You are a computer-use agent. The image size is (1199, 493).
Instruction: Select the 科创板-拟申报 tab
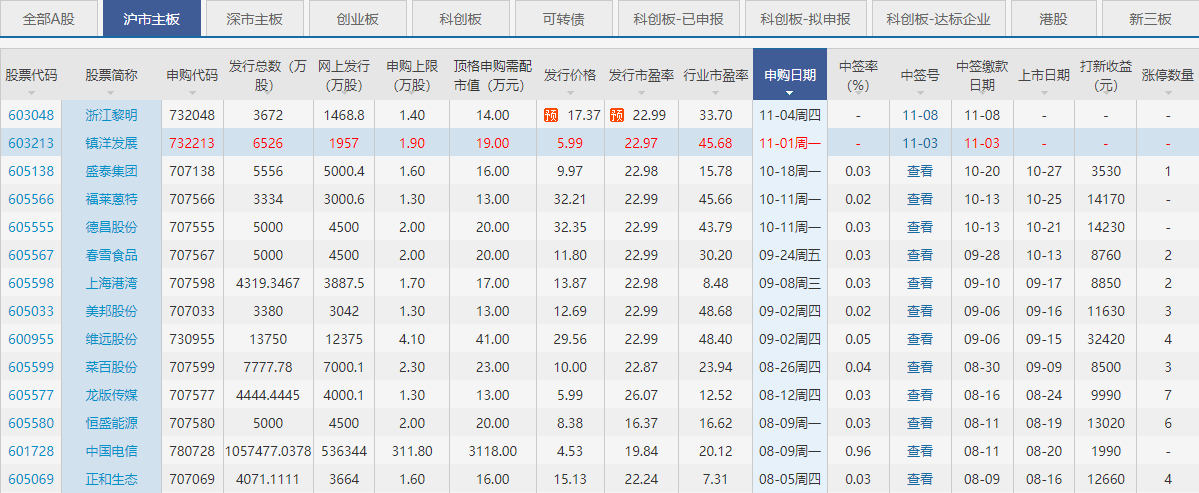coord(805,19)
